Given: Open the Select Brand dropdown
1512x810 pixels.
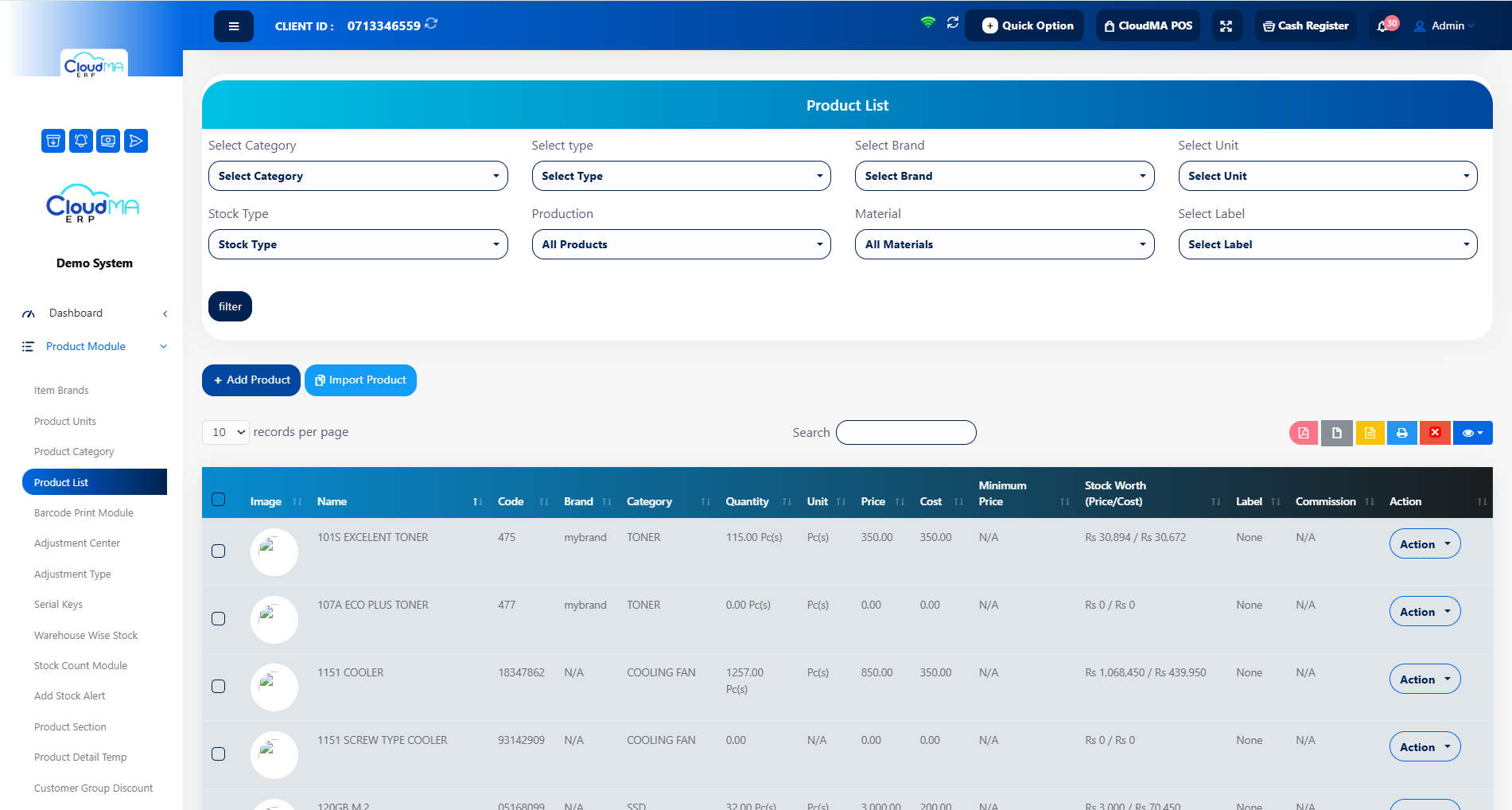Looking at the screenshot, I should click(x=1005, y=176).
